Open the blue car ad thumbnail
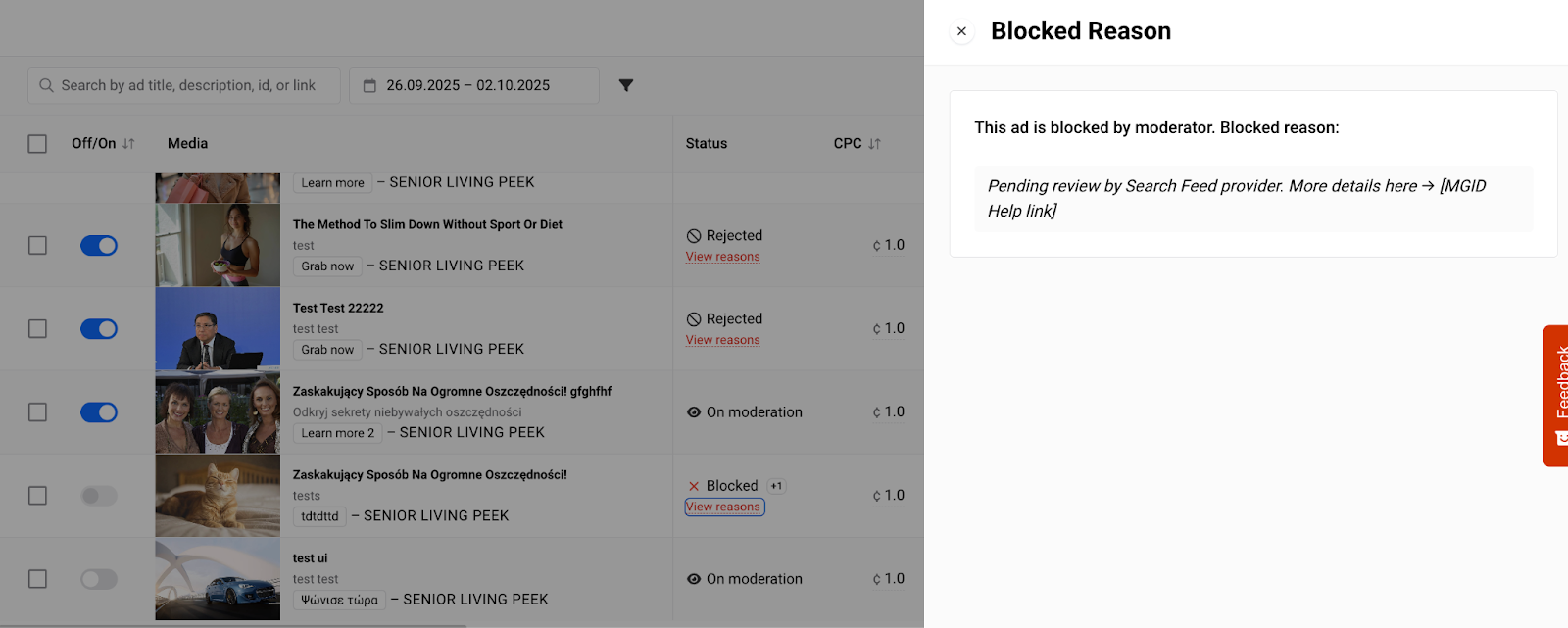 [x=218, y=579]
